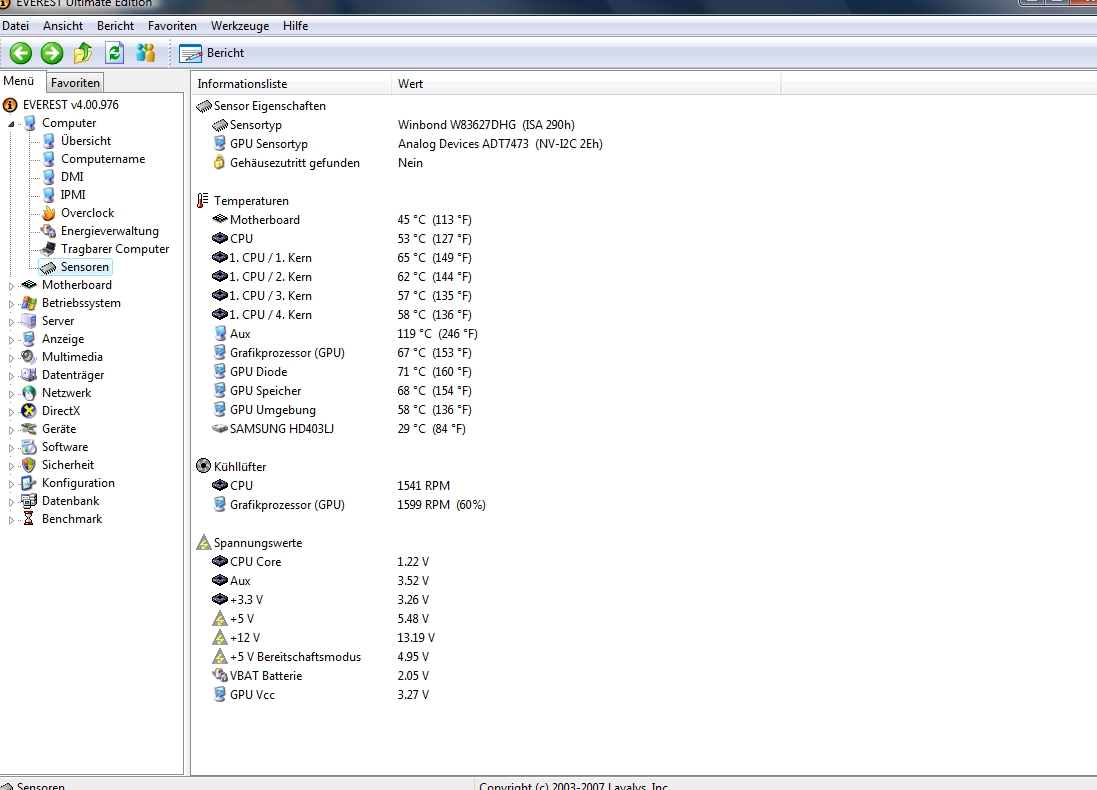Expand the Netzwerk tree node
This screenshot has width=1097, height=790.
11,394
